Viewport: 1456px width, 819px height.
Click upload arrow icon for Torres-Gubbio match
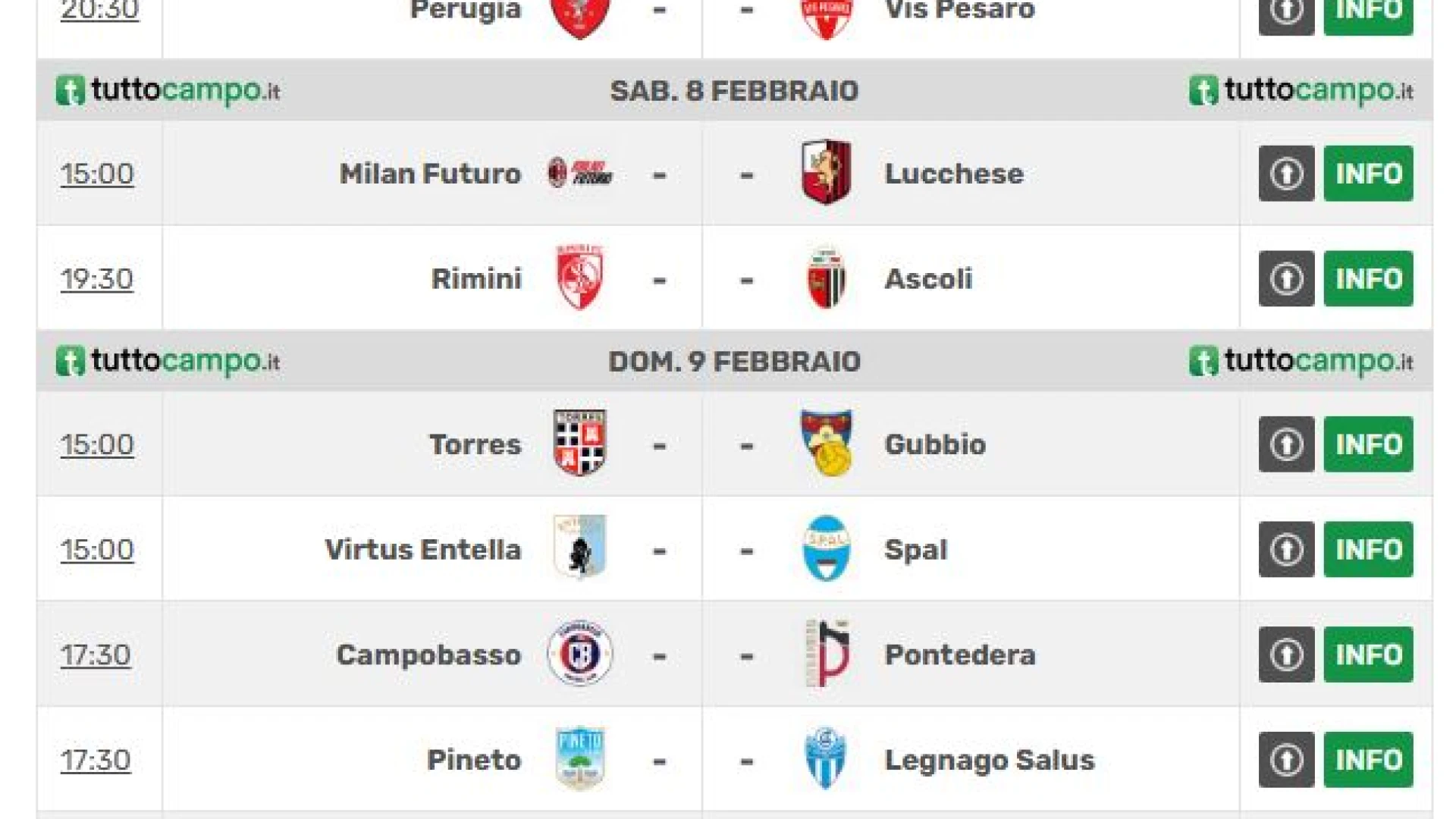pyautogui.click(x=1286, y=444)
